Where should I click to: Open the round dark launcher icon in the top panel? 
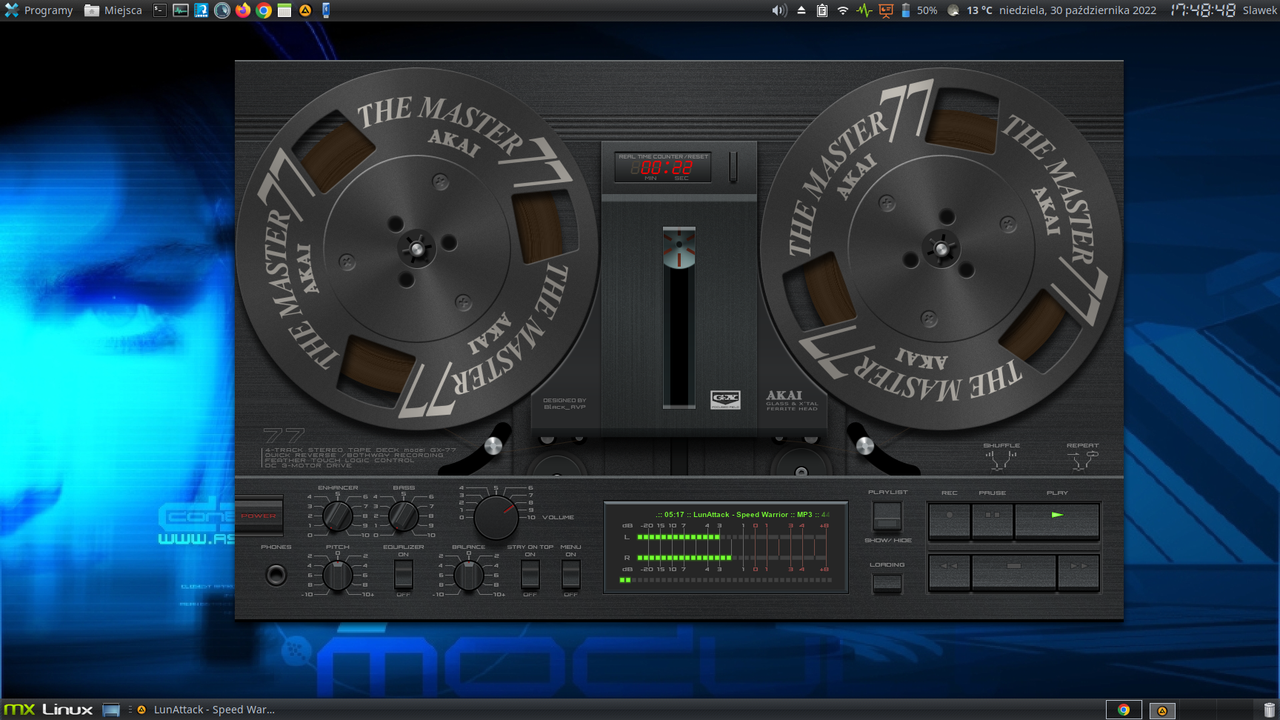pos(222,10)
